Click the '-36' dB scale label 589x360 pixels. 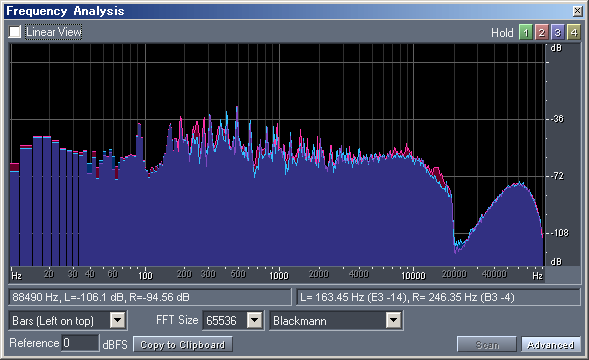(x=557, y=119)
